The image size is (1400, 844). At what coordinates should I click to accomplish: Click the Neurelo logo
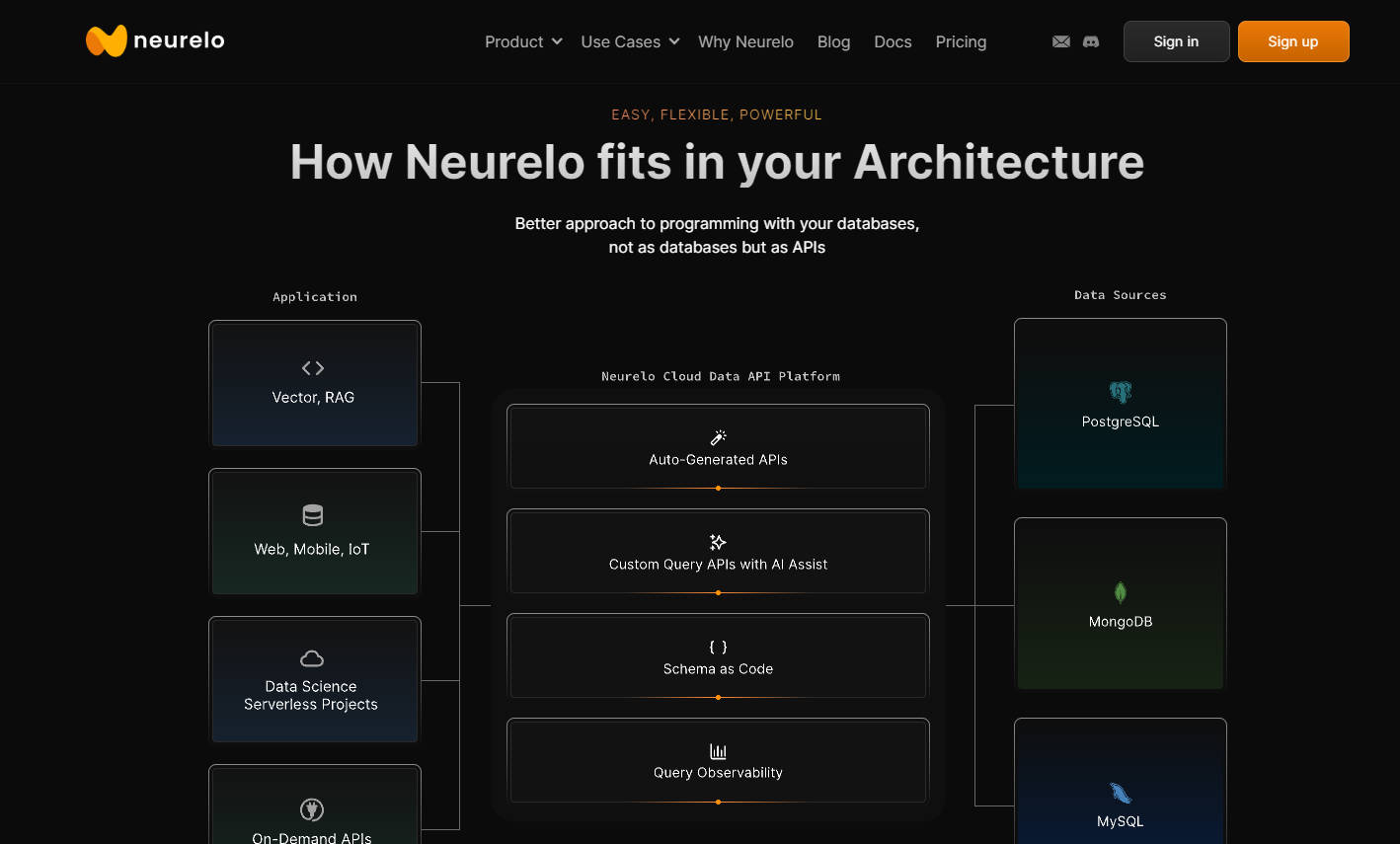pos(154,40)
